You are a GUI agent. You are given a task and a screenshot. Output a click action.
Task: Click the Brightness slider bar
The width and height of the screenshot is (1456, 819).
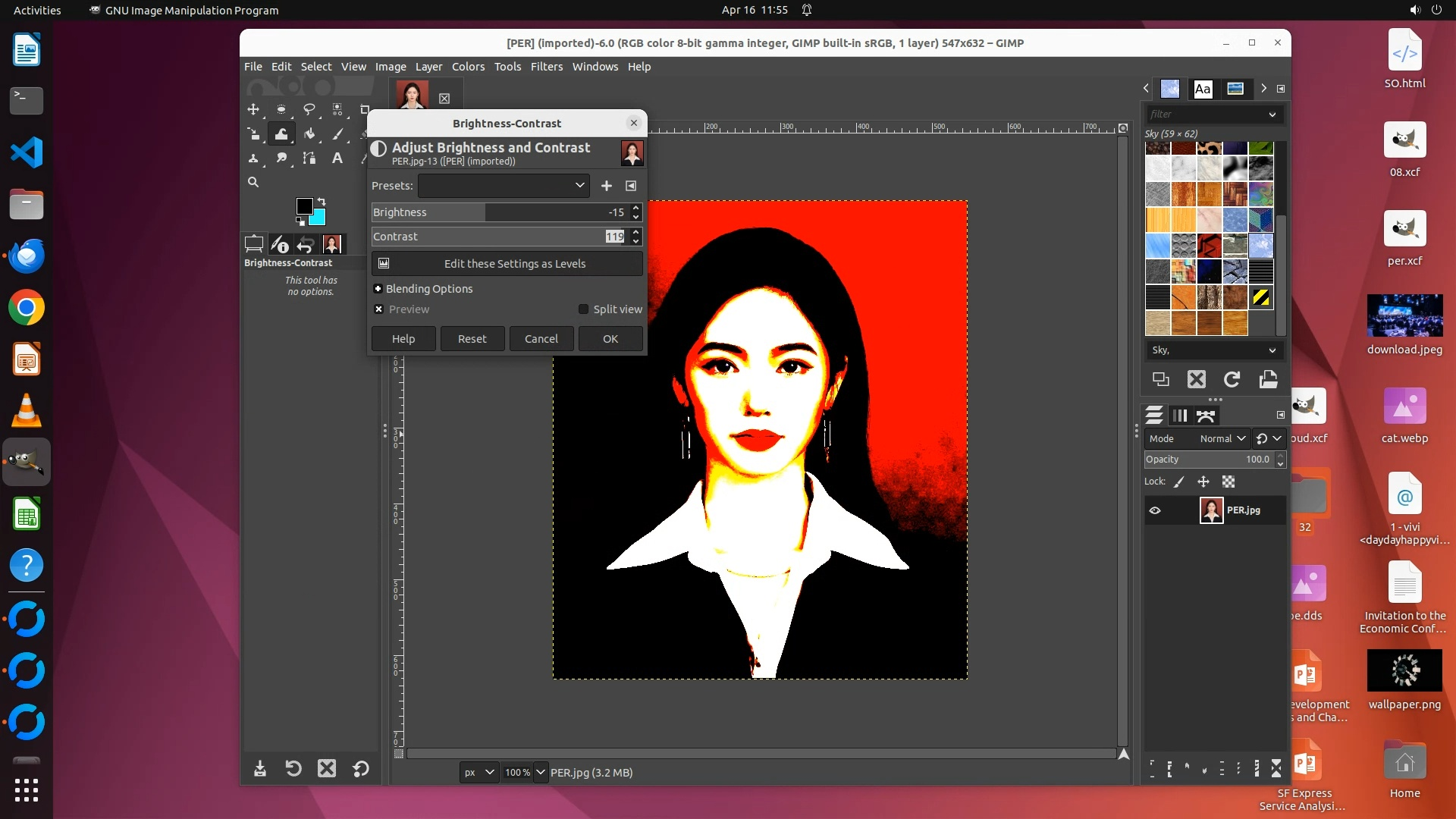point(500,212)
